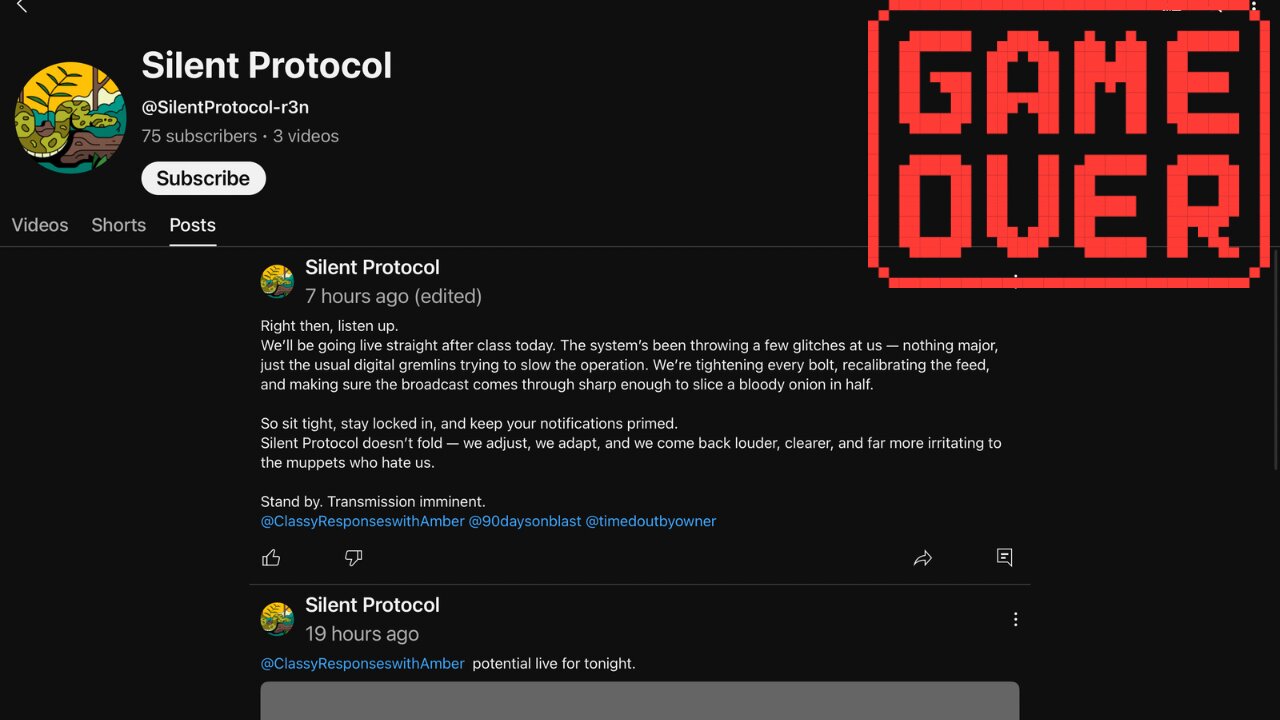The image size is (1280, 720).
Task: Like the 7 hours ago post
Action: point(271,558)
